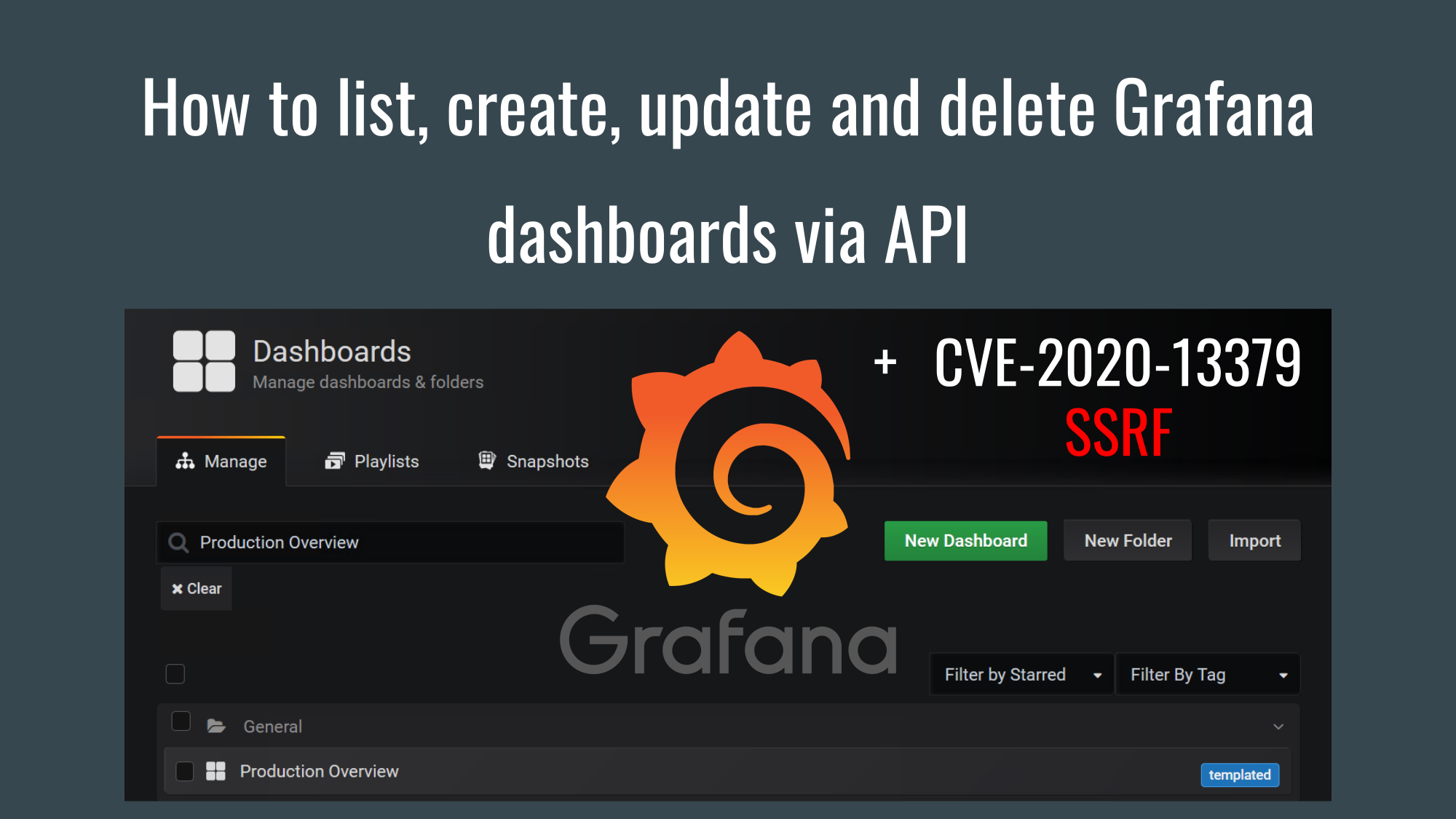This screenshot has height=819, width=1456.
Task: Click the New Folder button icon
Action: click(x=1127, y=540)
